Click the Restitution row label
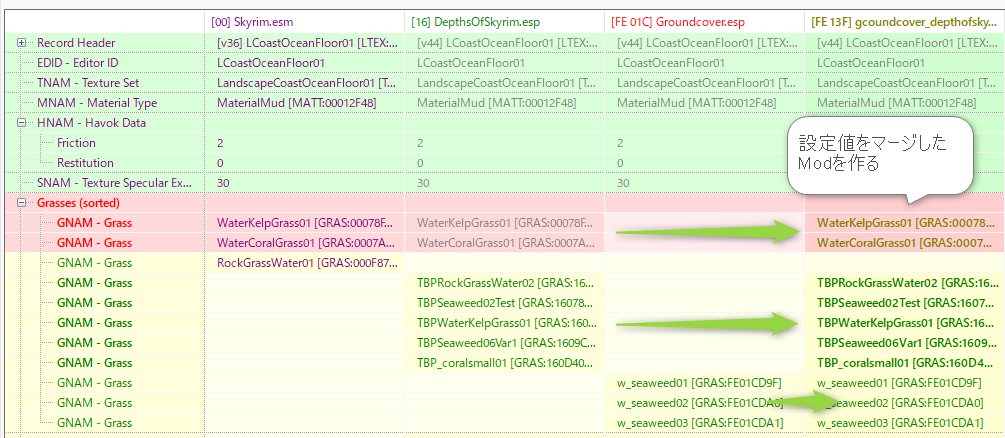Screen dimensions: 1005x438 pos(85,163)
